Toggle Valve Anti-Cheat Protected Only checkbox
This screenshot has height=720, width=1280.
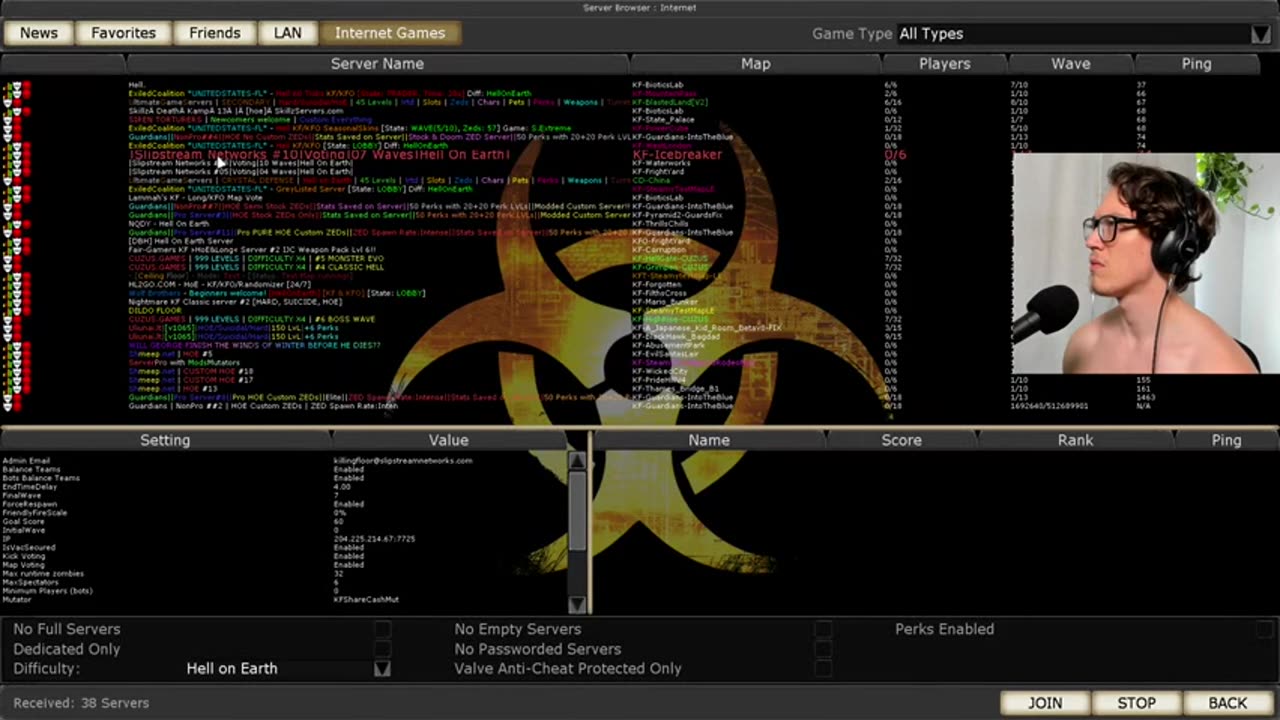[823, 668]
